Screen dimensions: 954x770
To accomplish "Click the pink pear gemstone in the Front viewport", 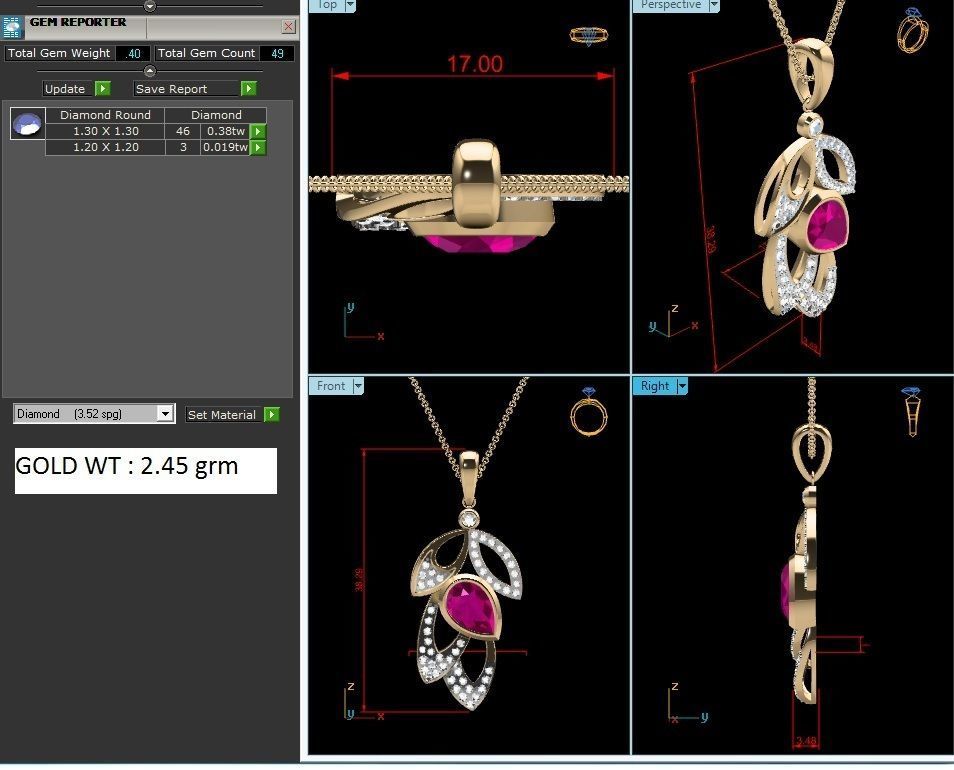I will (x=470, y=608).
